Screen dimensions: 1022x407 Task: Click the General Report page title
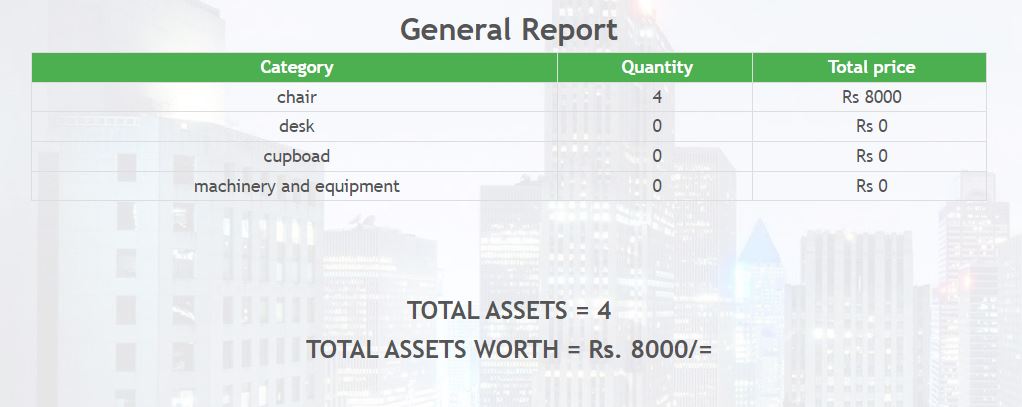coord(508,29)
